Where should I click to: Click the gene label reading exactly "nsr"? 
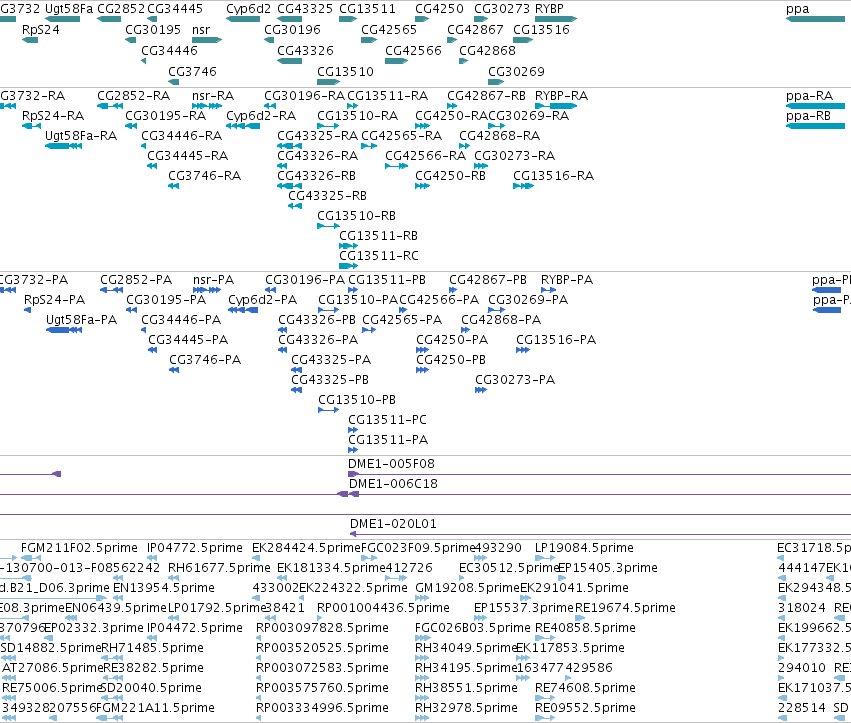point(201,30)
